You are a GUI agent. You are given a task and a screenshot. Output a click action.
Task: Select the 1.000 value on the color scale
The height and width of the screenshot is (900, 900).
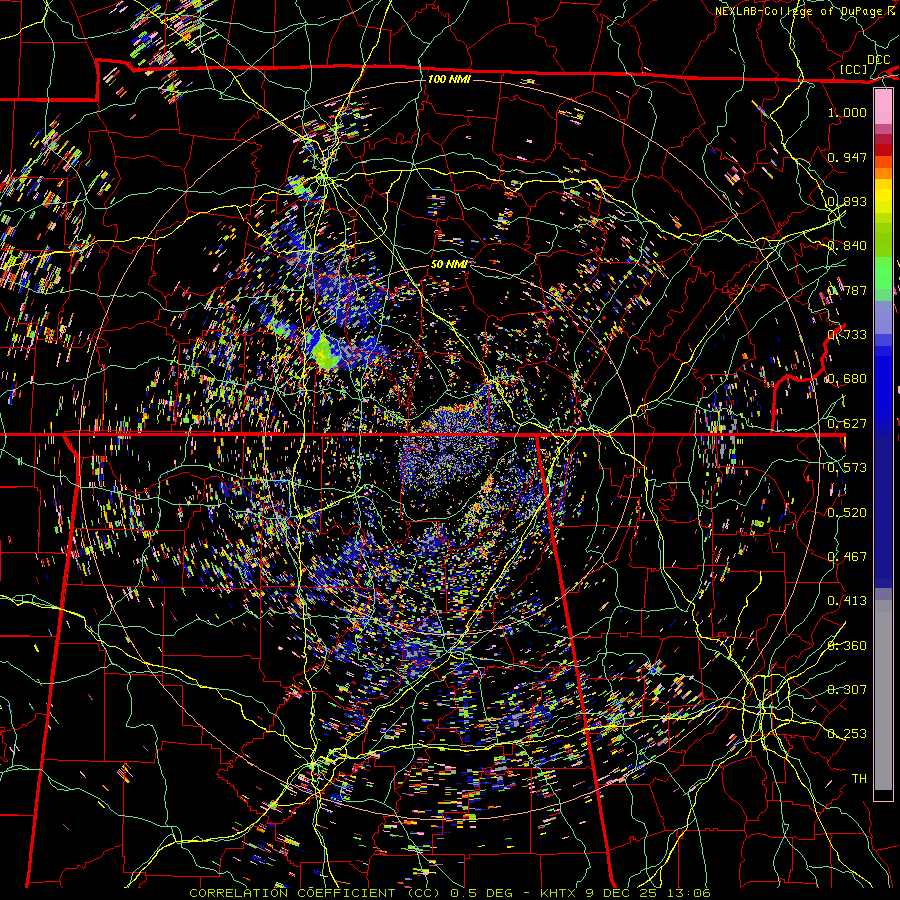(847, 112)
